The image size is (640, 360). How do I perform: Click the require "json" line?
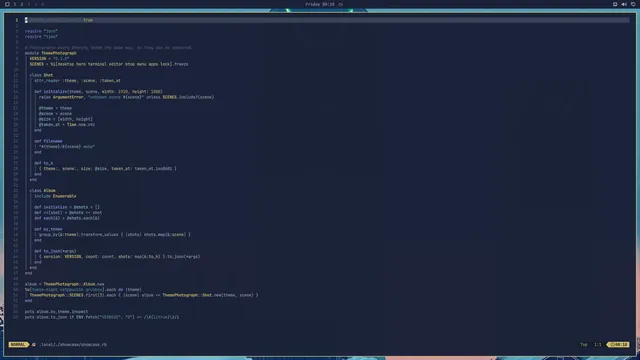pyautogui.click(x=41, y=31)
